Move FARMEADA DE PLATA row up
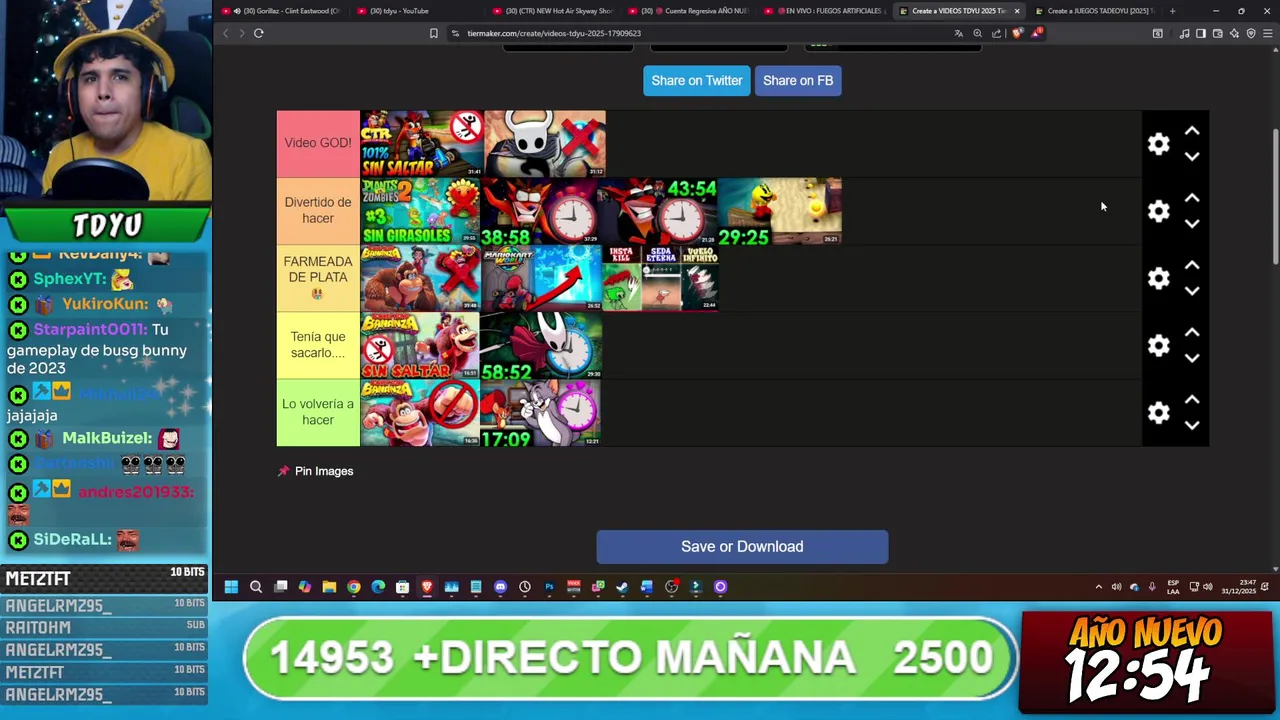The image size is (1280, 720). 1192,265
